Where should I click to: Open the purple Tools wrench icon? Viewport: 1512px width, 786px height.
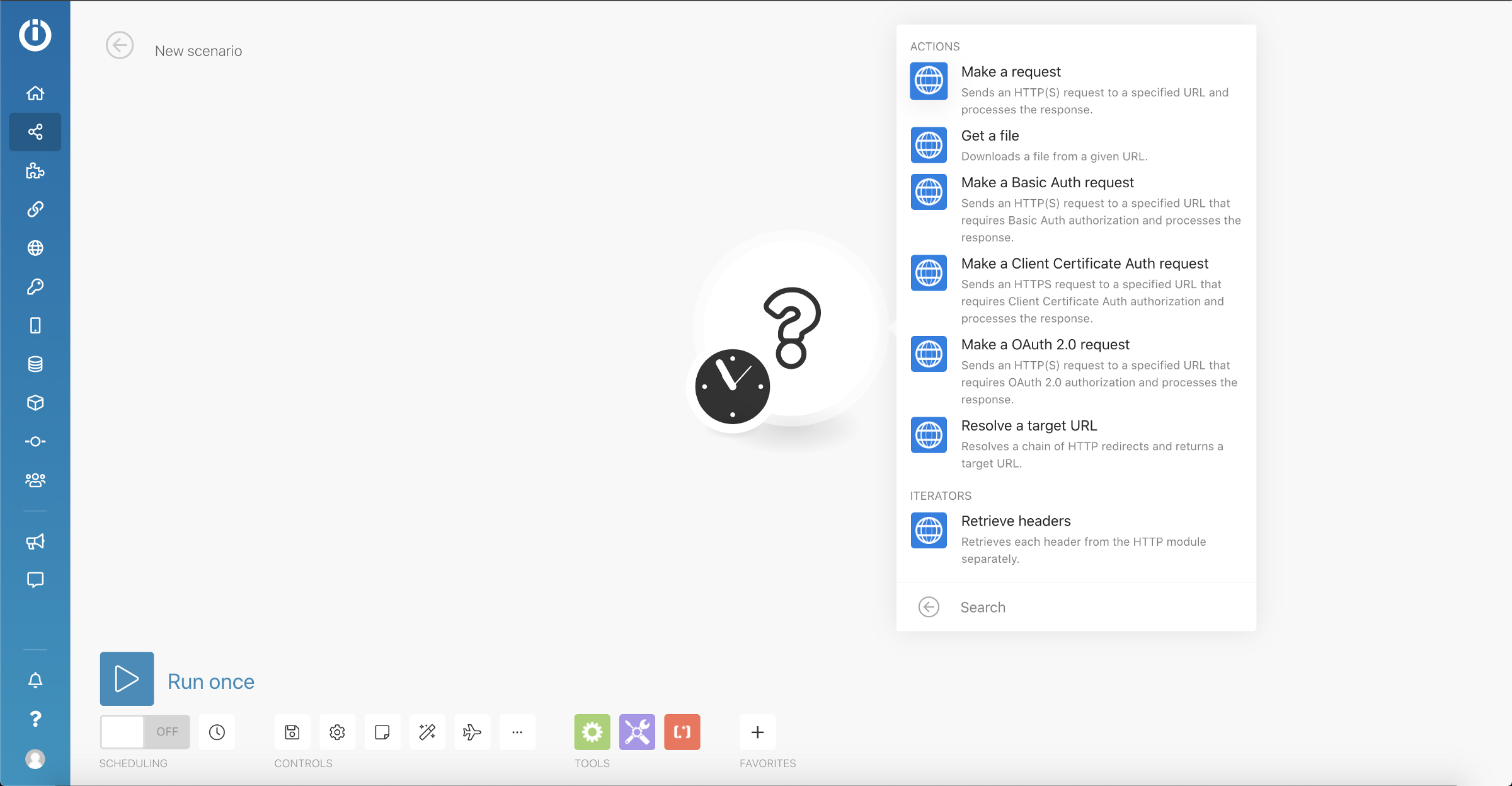click(637, 732)
